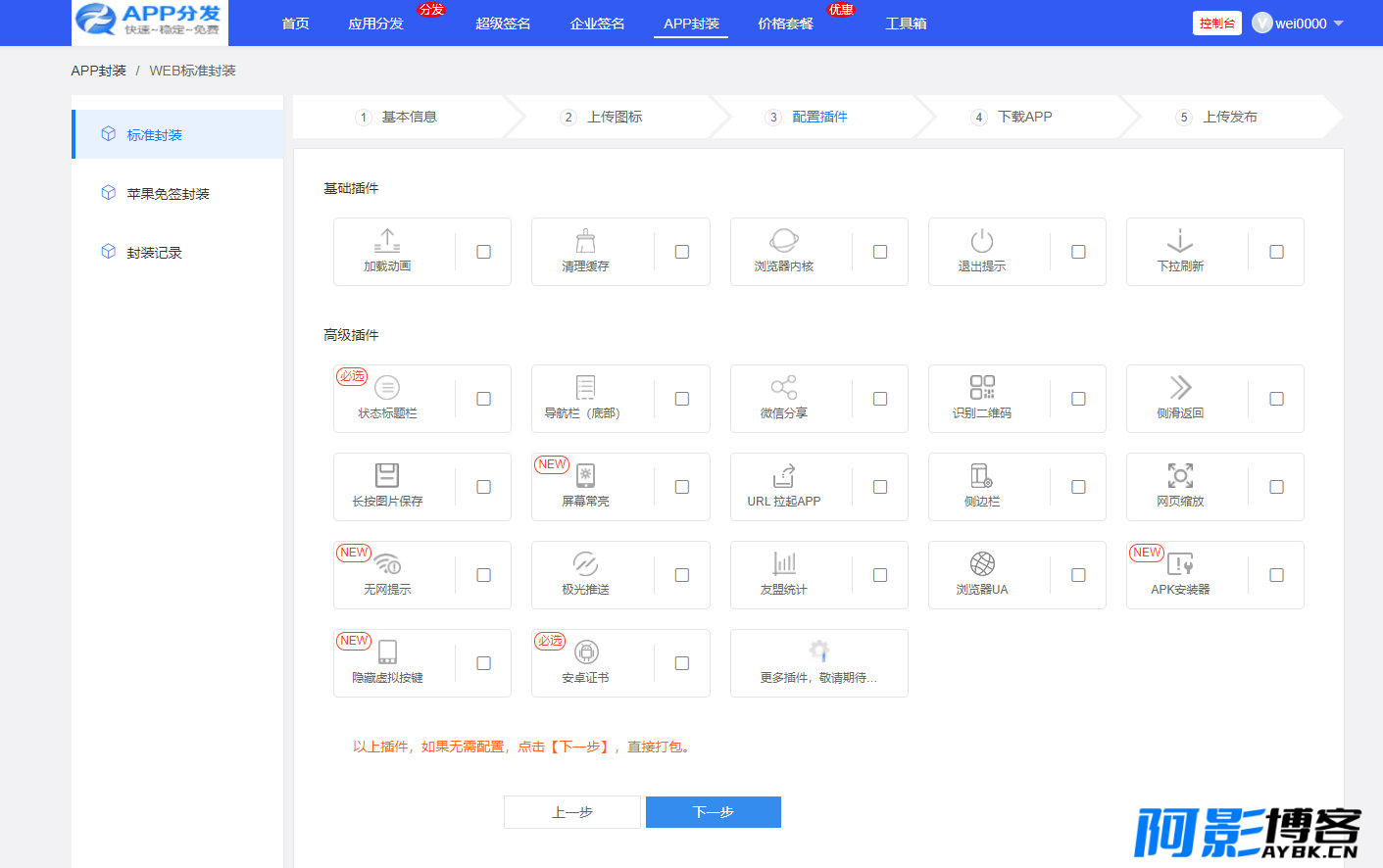1383x868 pixels.
Task: Click the 长按图片保存 floppy disk icon
Action: [387, 476]
